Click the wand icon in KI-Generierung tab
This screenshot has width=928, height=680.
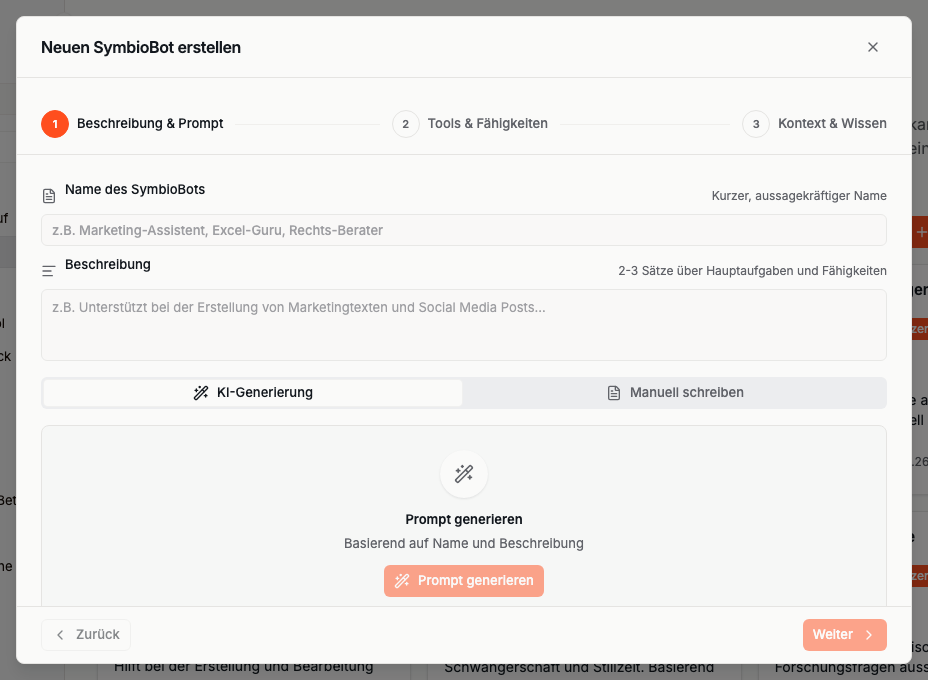201,393
